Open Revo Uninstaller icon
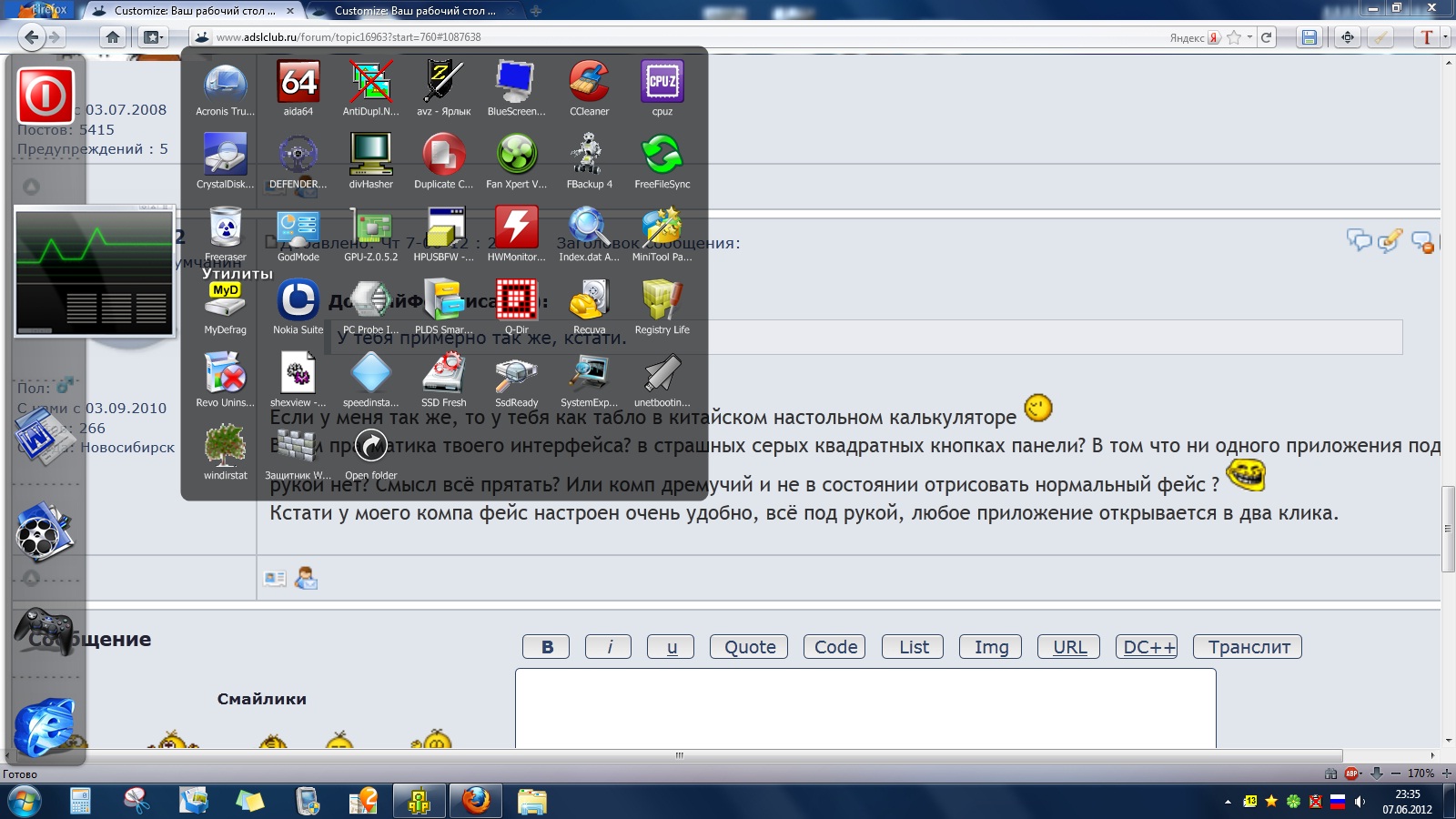Image resolution: width=1456 pixels, height=819 pixels. click(x=226, y=374)
